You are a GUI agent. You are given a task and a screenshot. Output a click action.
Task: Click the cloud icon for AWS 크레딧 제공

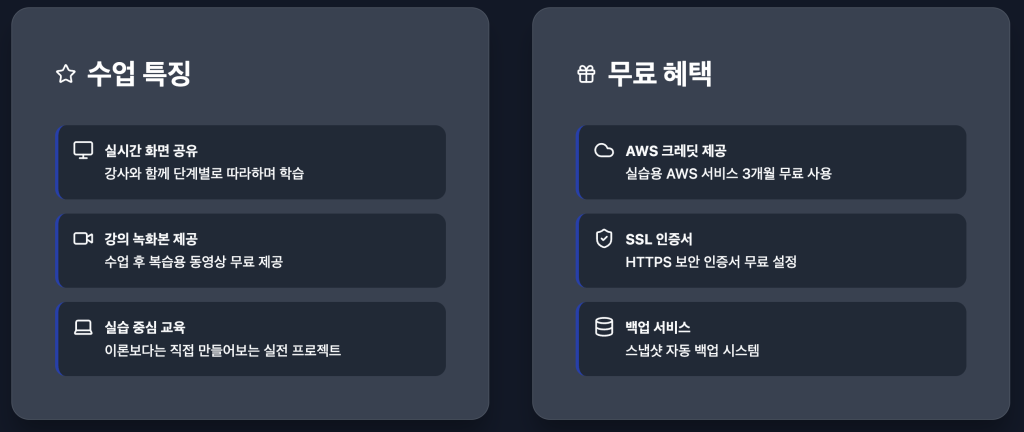(604, 150)
